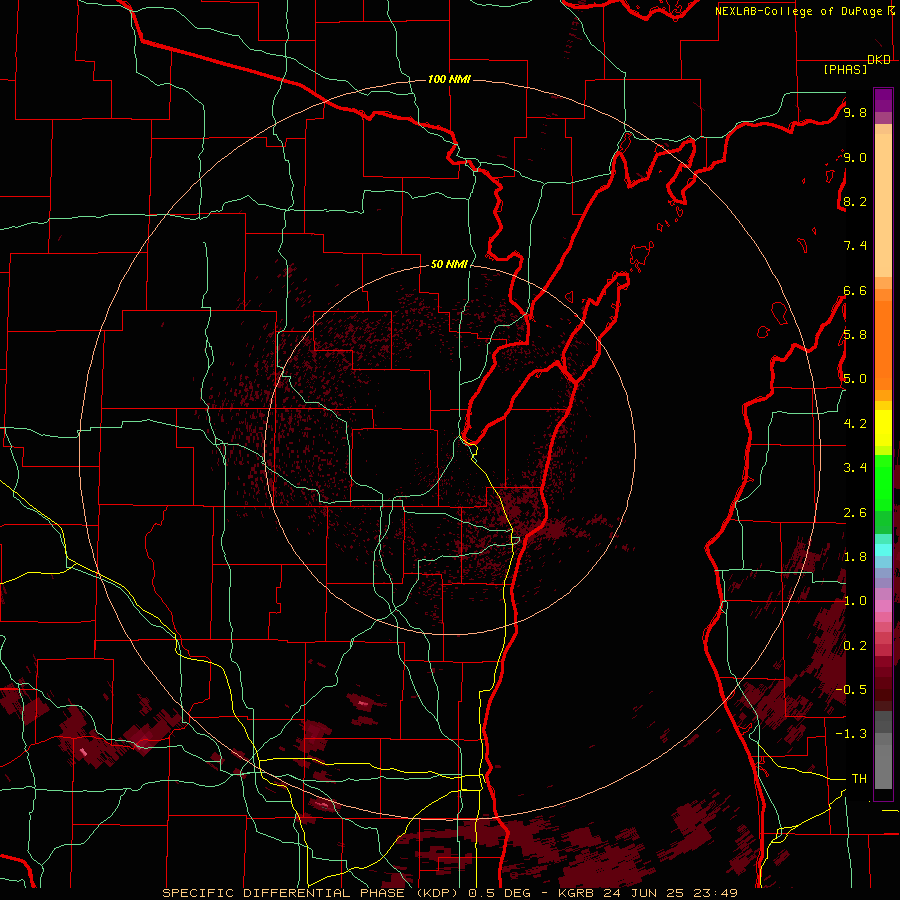
Task: Pick the yellow color band in legend
Action: (x=883, y=428)
